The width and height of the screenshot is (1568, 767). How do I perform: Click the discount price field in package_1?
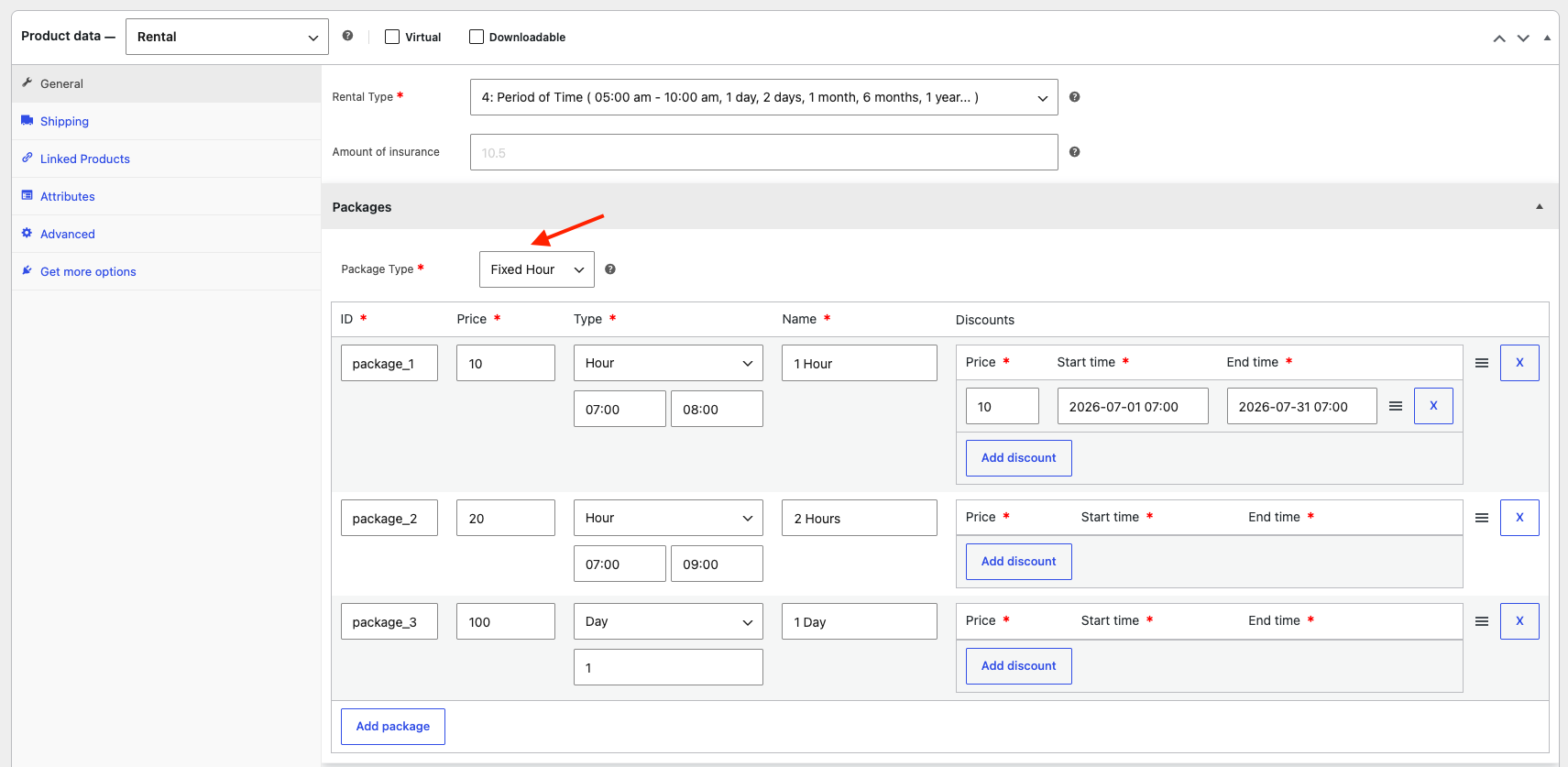coord(1003,406)
